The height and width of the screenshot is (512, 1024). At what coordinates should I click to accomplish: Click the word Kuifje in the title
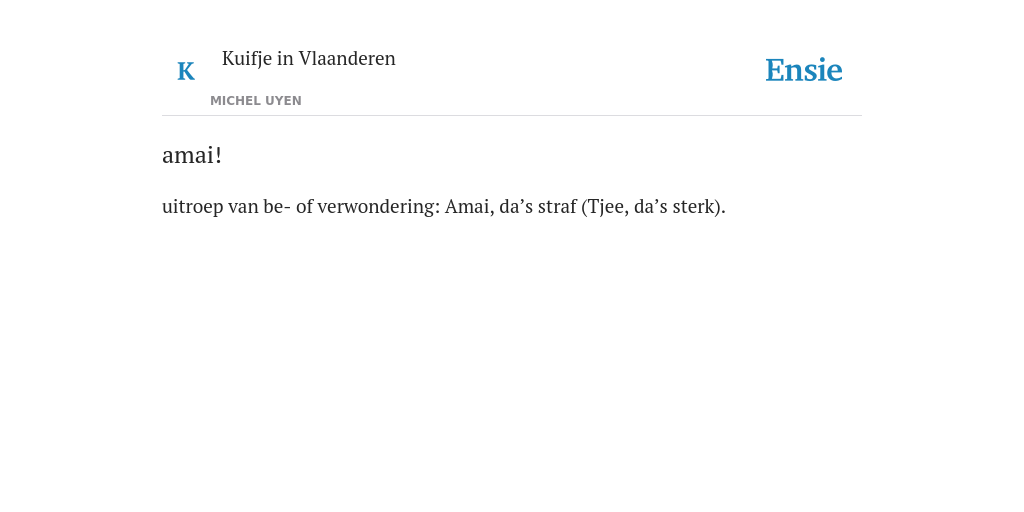[x=247, y=59]
